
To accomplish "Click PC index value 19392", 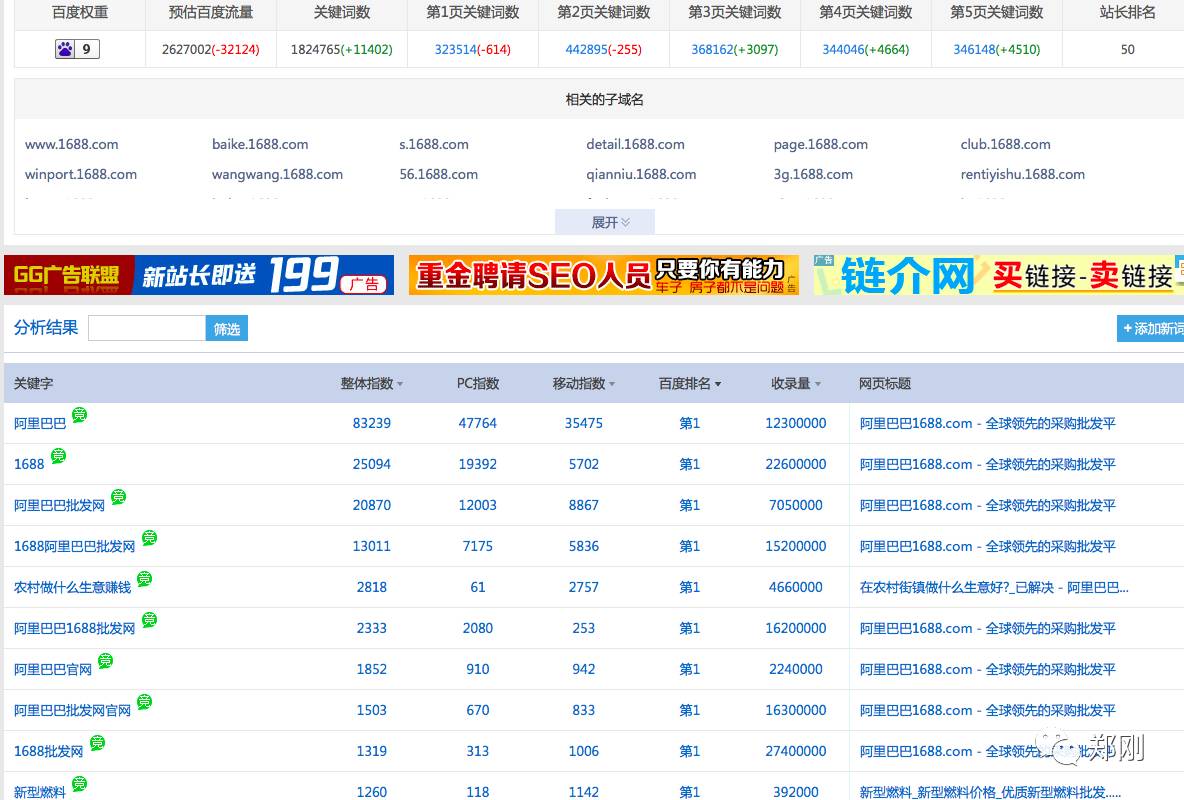I will tap(477, 464).
